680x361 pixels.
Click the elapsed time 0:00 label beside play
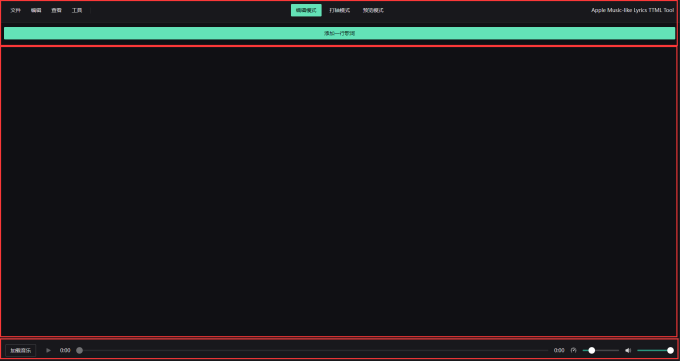65,350
